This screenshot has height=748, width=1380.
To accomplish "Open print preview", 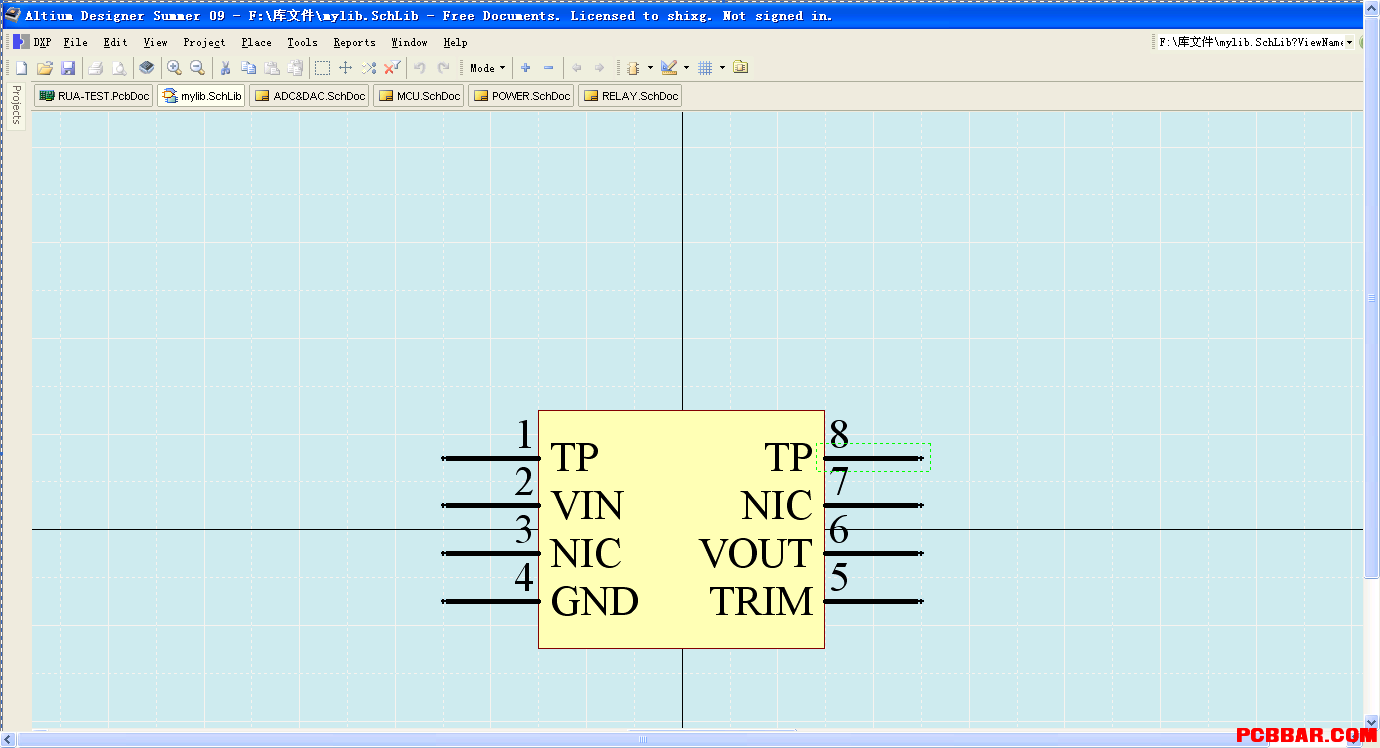I will 119,68.
